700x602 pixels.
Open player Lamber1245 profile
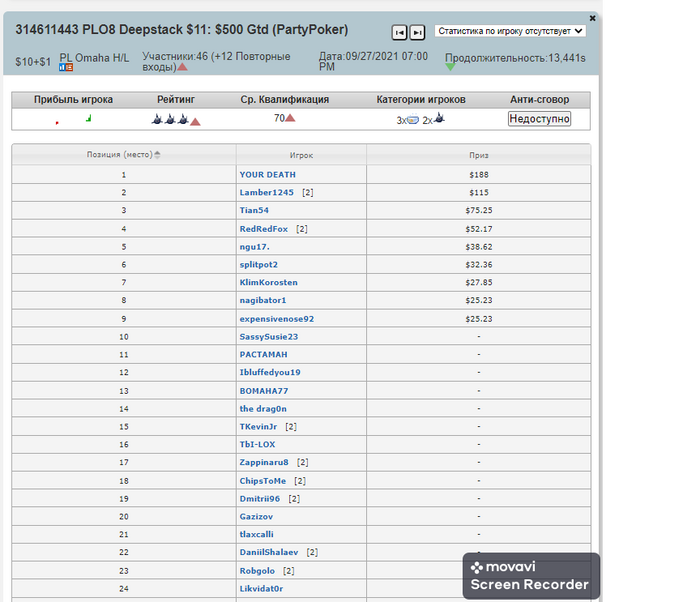(x=266, y=192)
